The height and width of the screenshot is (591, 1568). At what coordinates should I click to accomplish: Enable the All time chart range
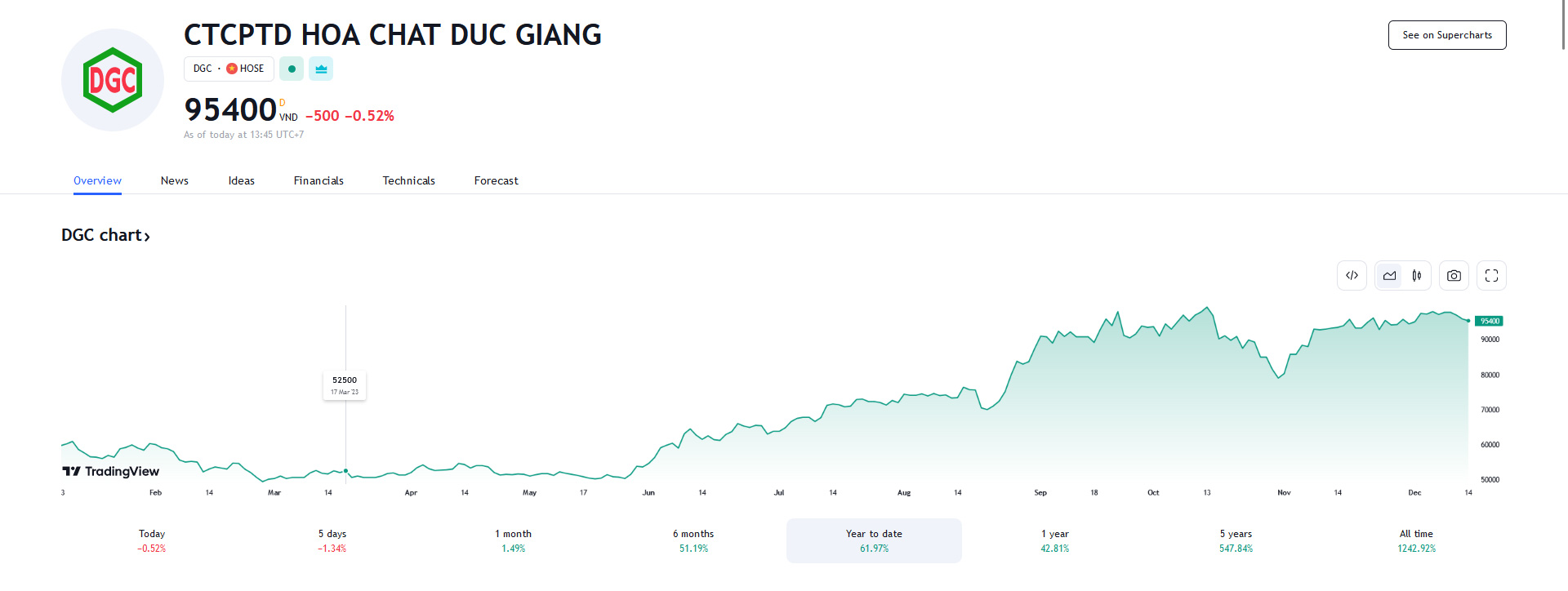1415,540
